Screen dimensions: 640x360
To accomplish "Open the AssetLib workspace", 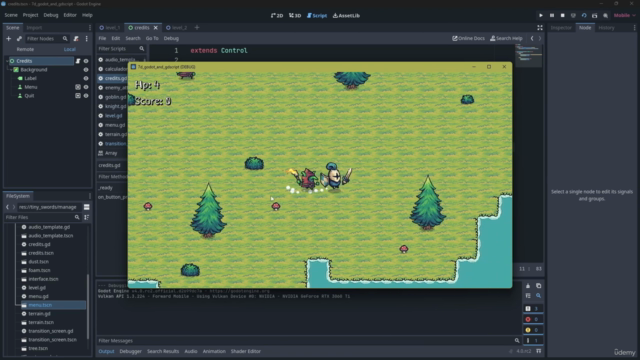I will coord(346,16).
